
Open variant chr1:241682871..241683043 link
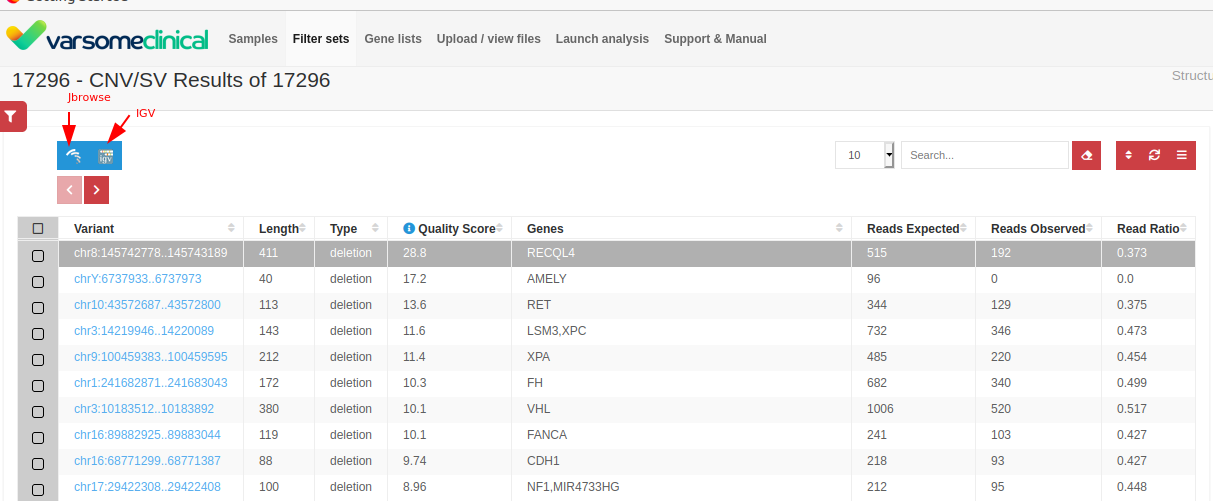151,383
